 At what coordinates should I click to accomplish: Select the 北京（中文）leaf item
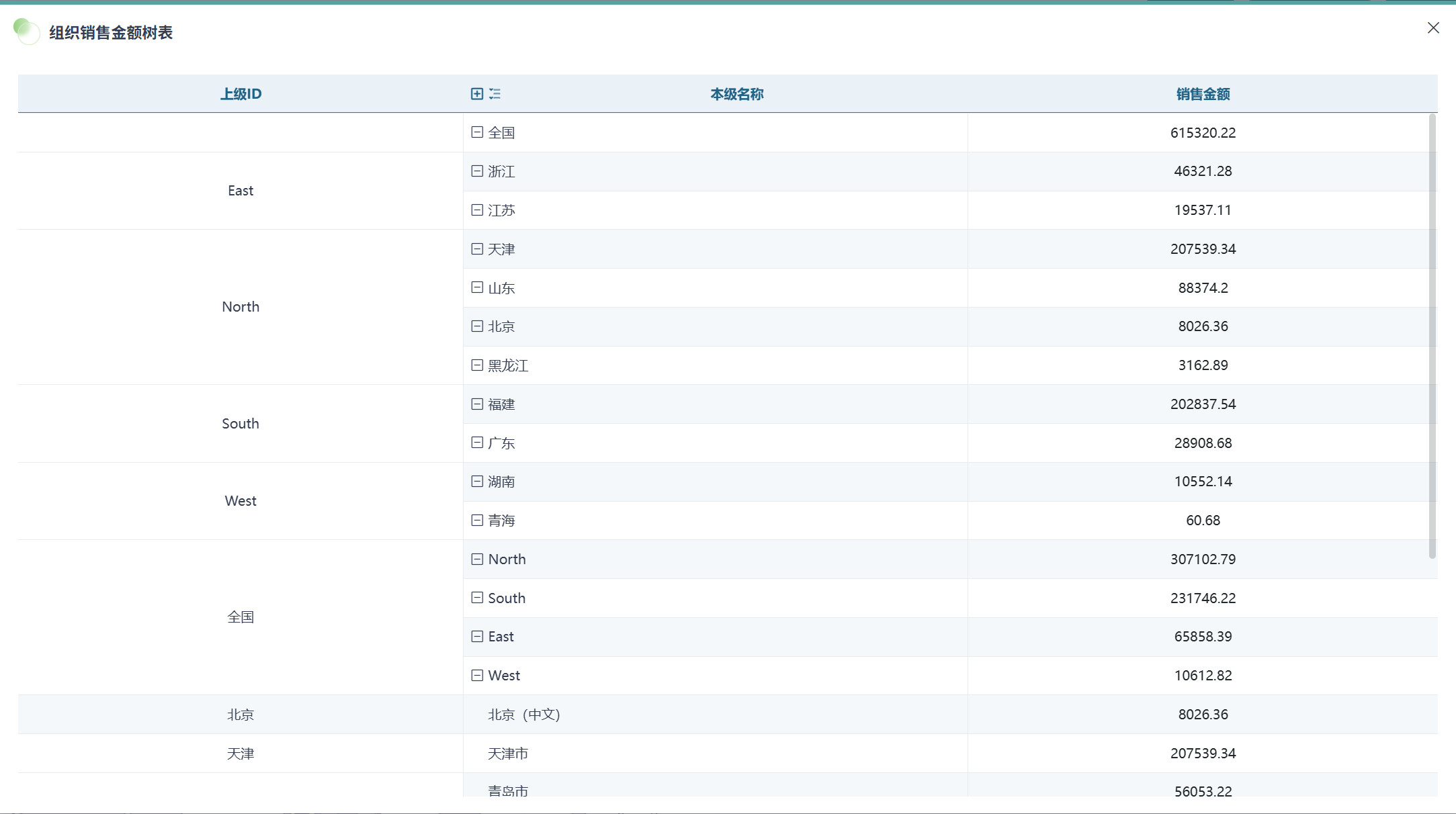tap(523, 715)
